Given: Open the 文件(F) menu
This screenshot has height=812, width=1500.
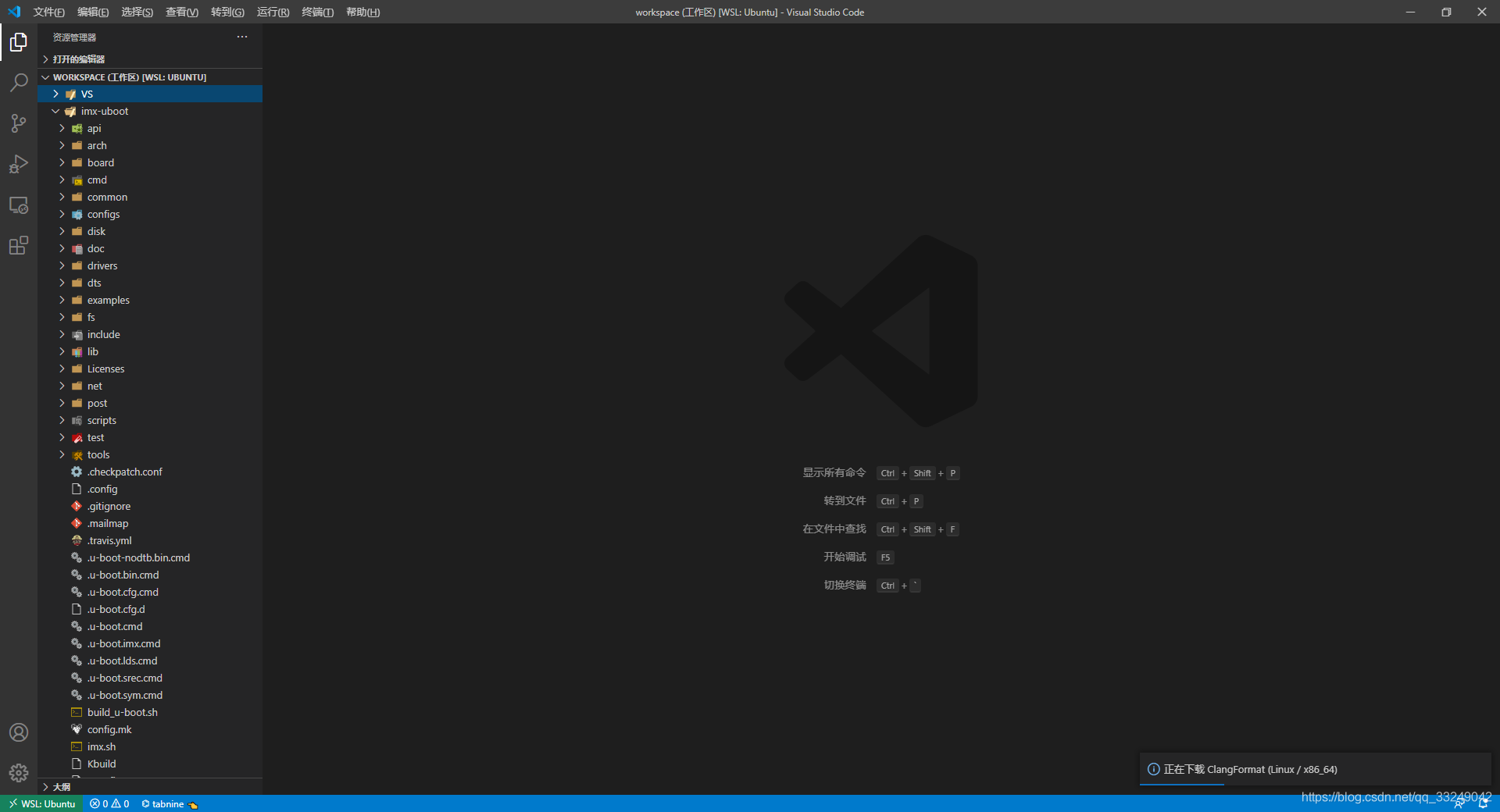Looking at the screenshot, I should pos(49,12).
